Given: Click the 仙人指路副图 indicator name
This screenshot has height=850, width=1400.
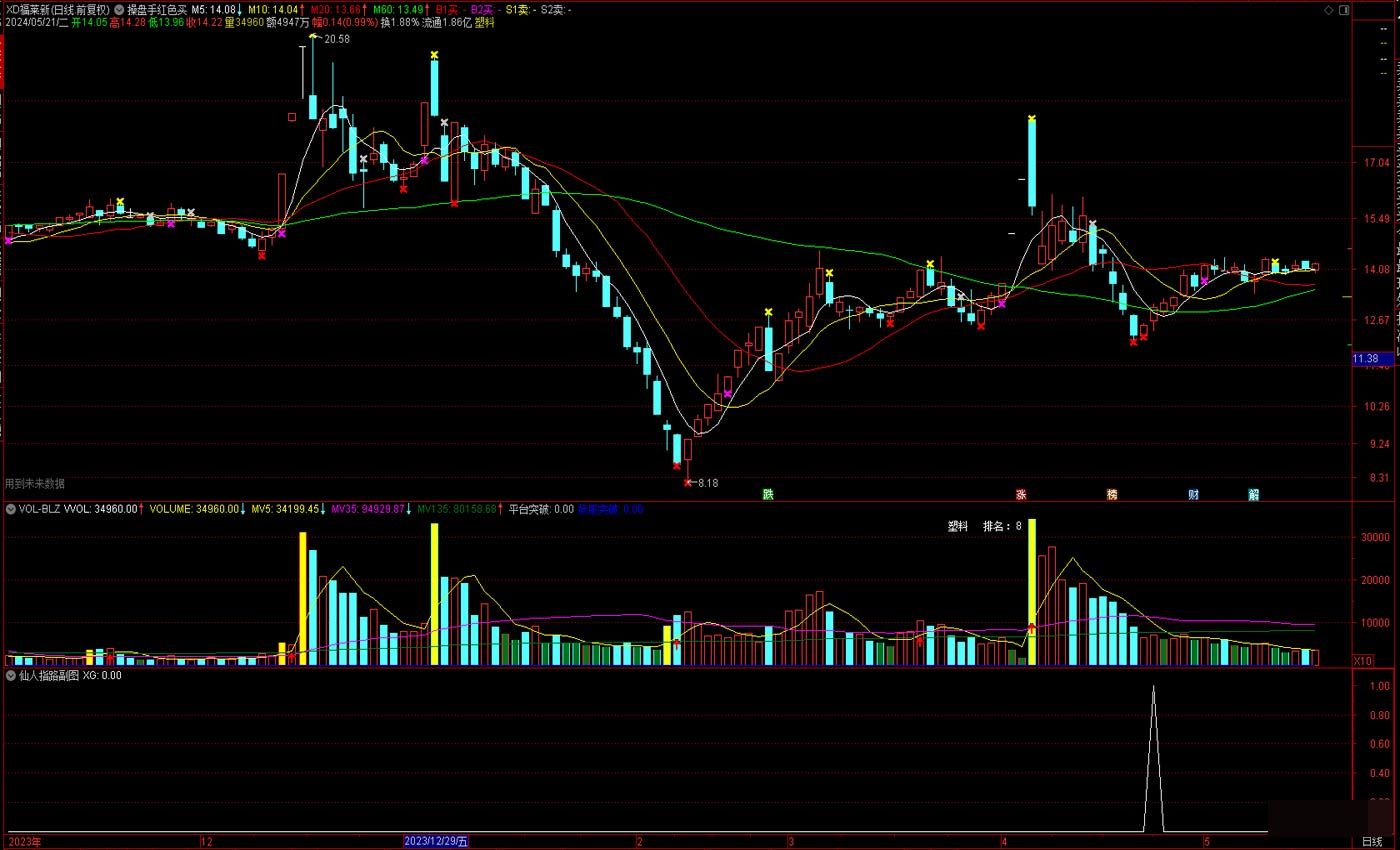Looking at the screenshot, I should (x=49, y=675).
